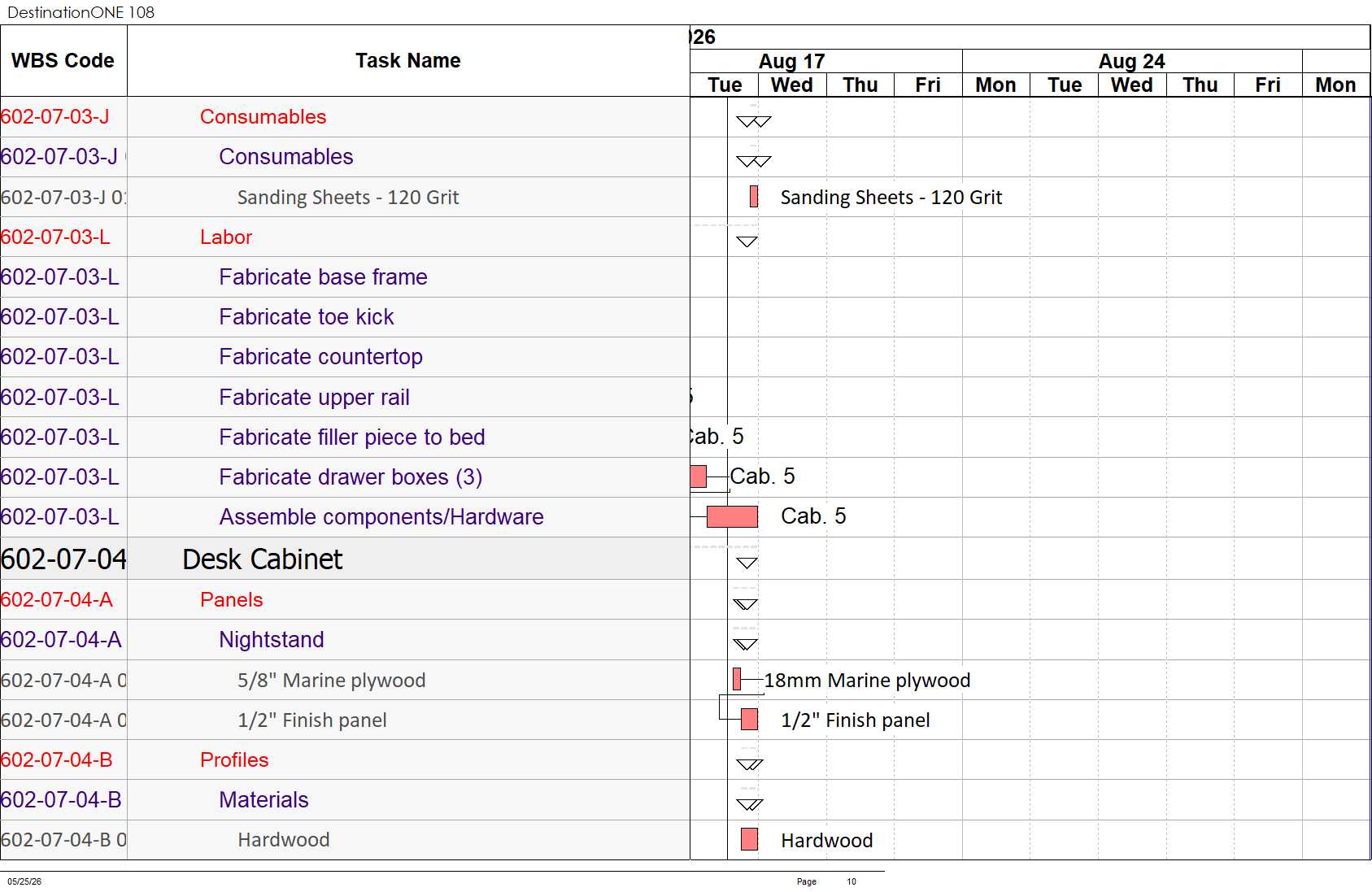Click the 18mm Marine plywood bar label
This screenshot has height=892, width=1372.
[867, 681]
